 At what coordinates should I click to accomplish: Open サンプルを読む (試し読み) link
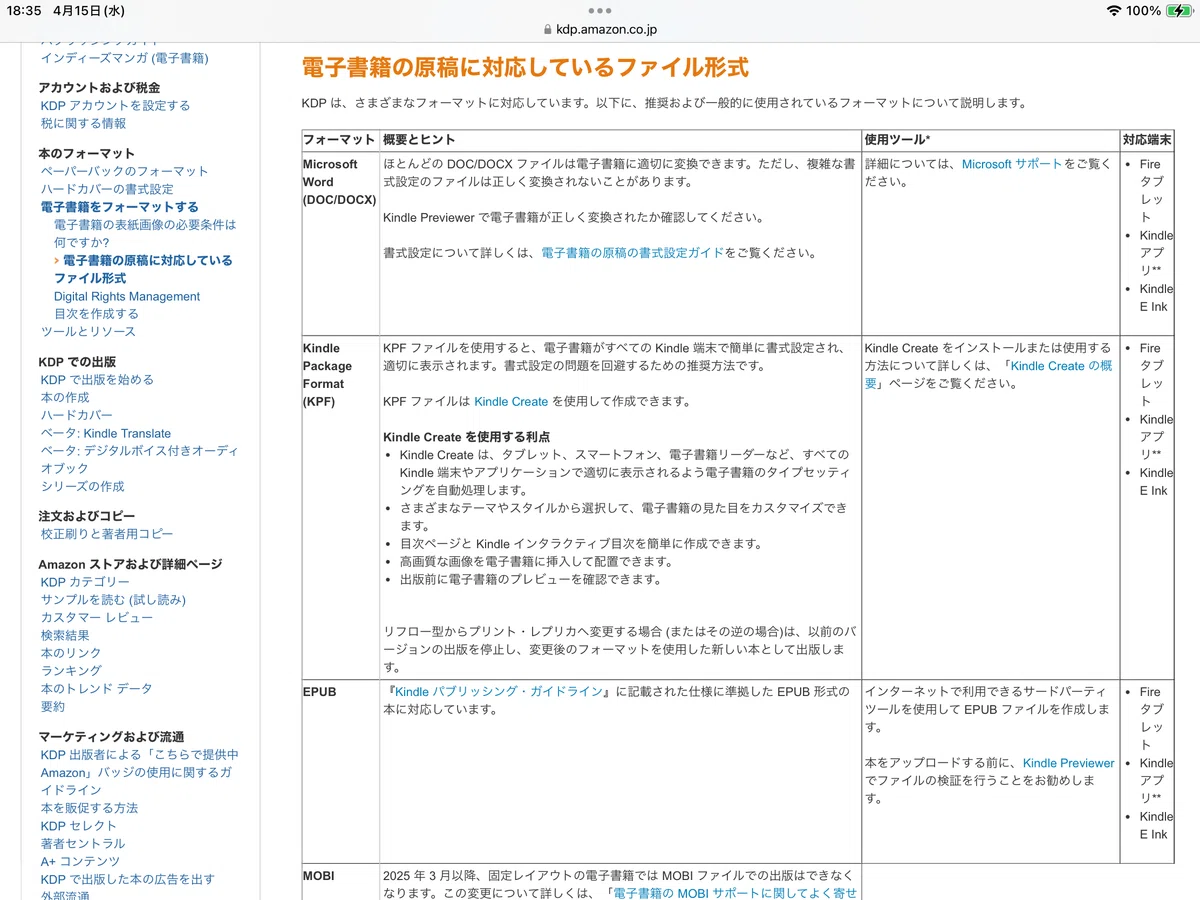(113, 600)
